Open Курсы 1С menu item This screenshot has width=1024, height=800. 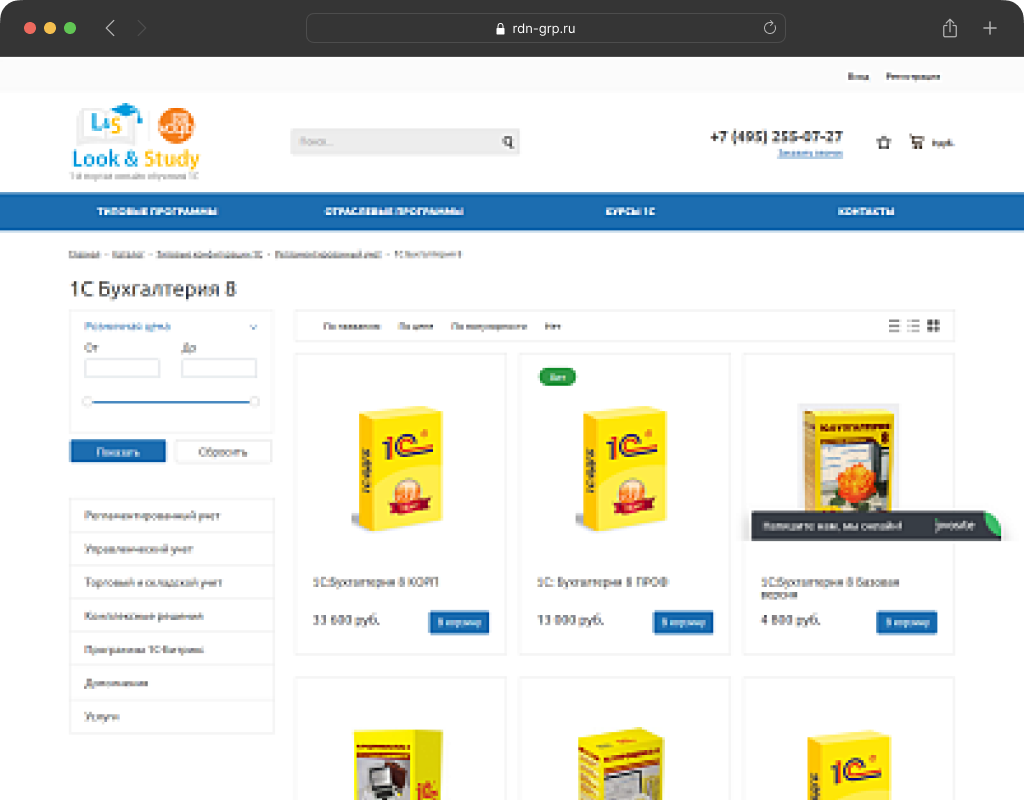click(630, 212)
